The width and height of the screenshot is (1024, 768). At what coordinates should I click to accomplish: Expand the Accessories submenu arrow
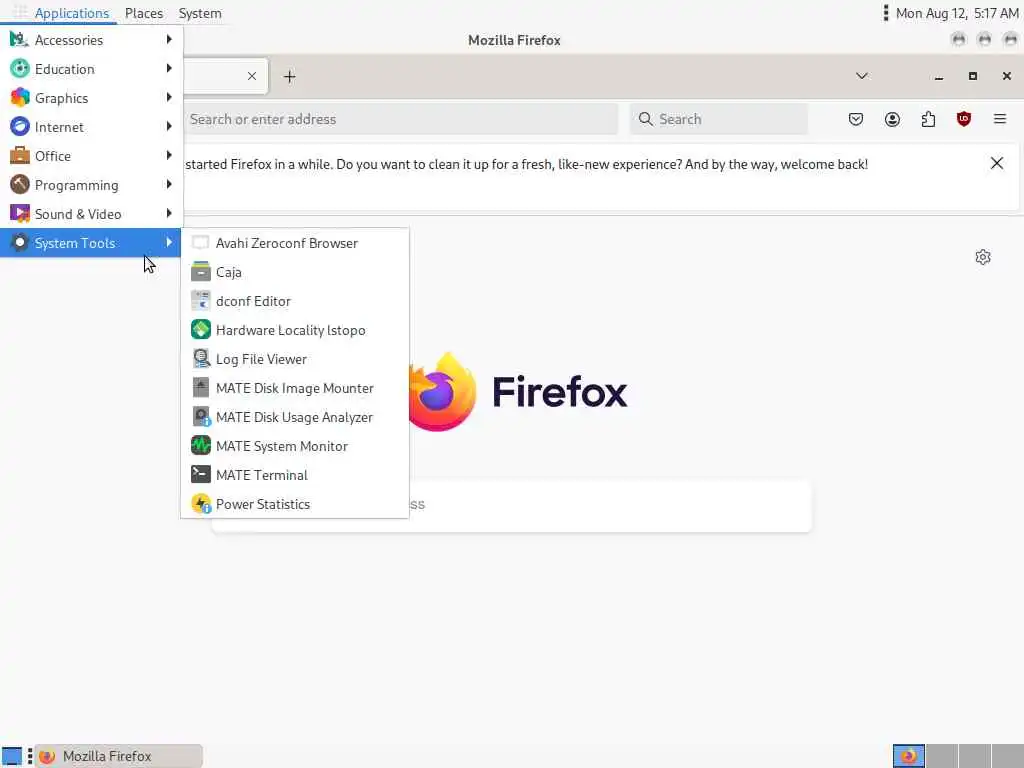169,39
